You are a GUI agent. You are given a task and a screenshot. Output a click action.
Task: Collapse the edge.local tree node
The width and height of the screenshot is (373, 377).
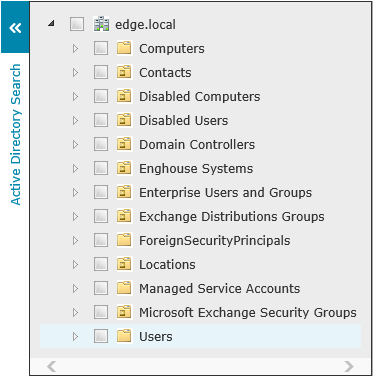51,24
